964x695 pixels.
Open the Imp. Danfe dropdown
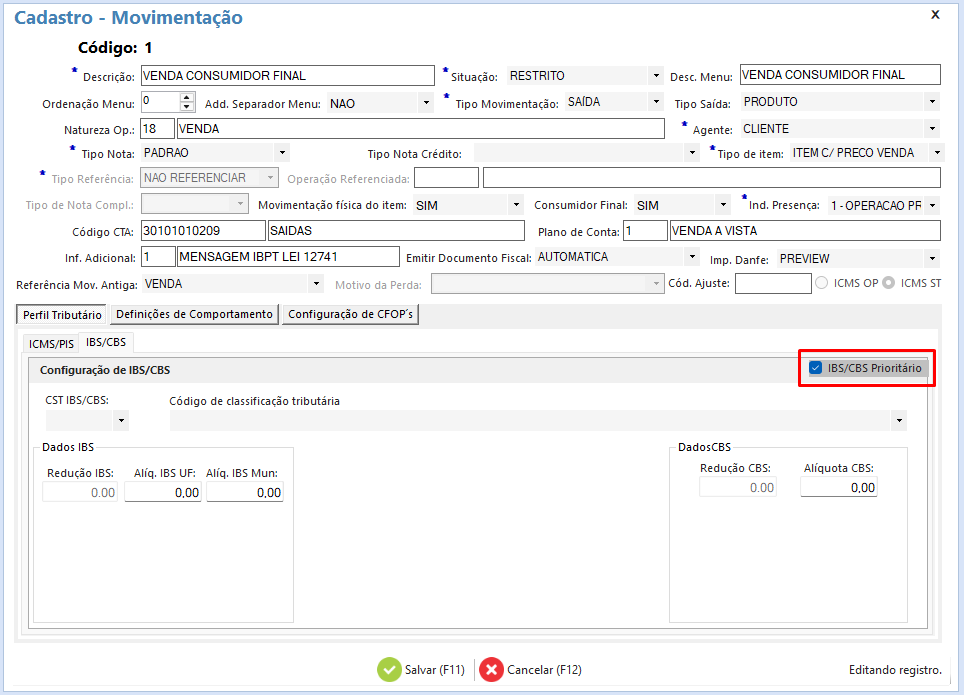tap(932, 259)
